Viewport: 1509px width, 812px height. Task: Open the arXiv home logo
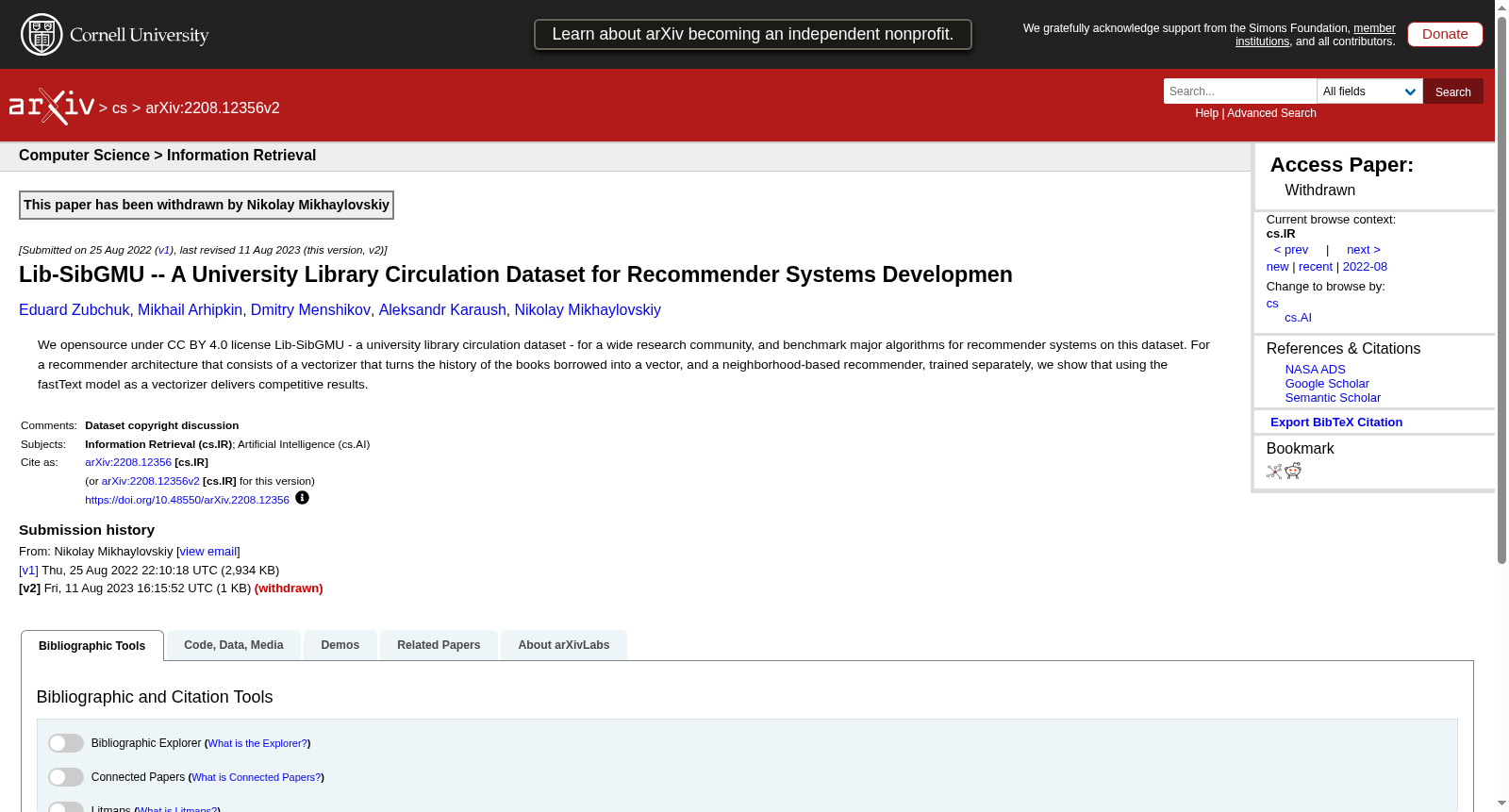pos(52,107)
